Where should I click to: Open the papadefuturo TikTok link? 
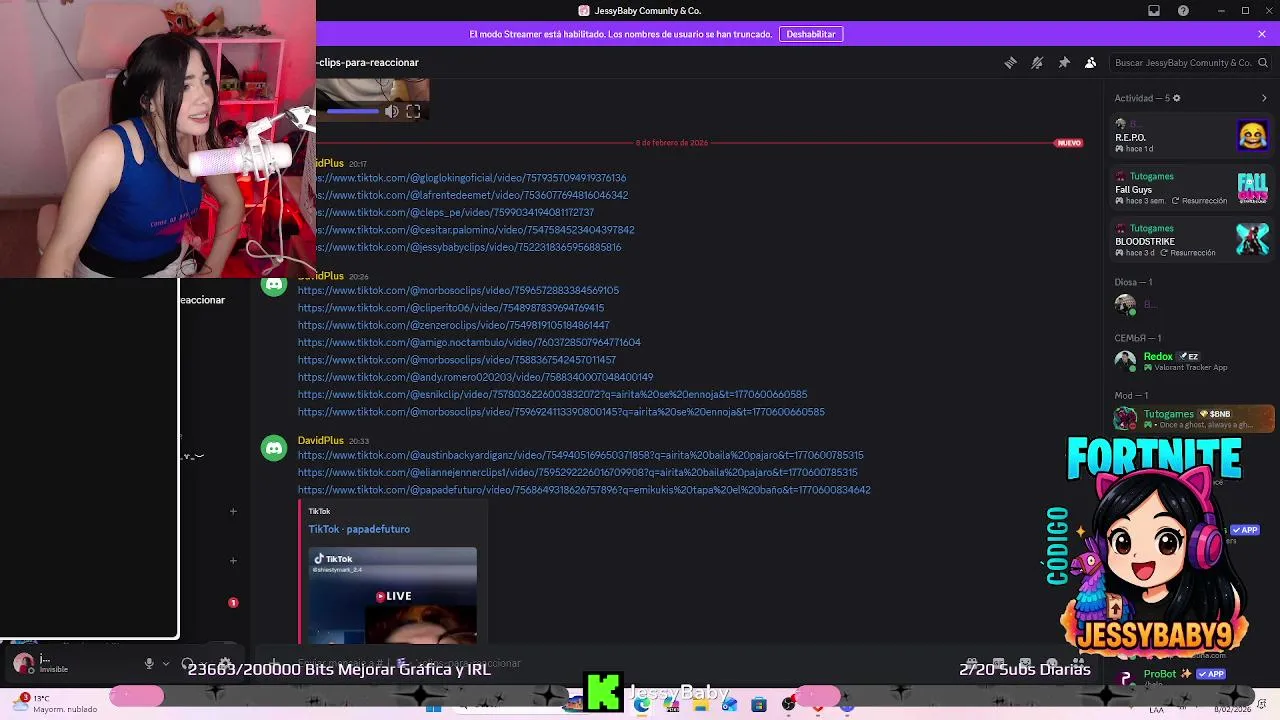(584, 490)
